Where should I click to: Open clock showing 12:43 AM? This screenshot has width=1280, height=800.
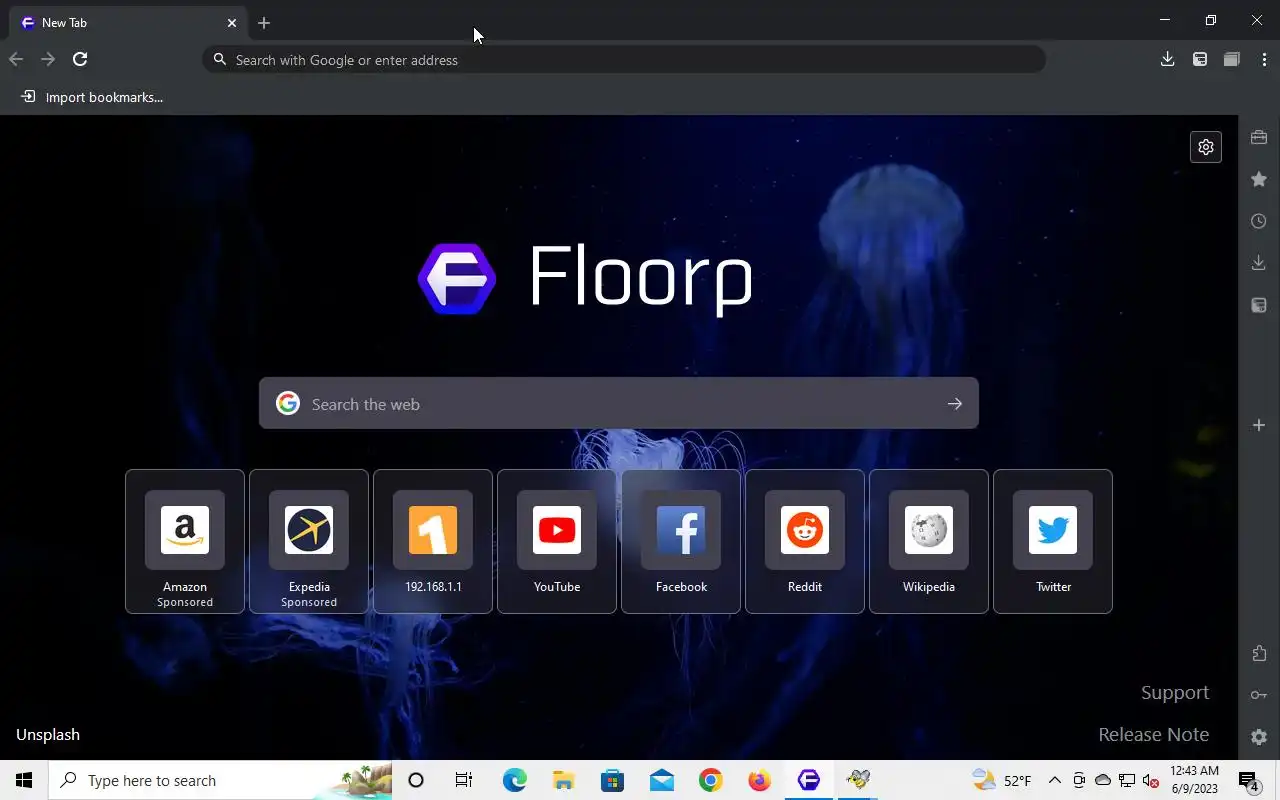[x=1194, y=780]
